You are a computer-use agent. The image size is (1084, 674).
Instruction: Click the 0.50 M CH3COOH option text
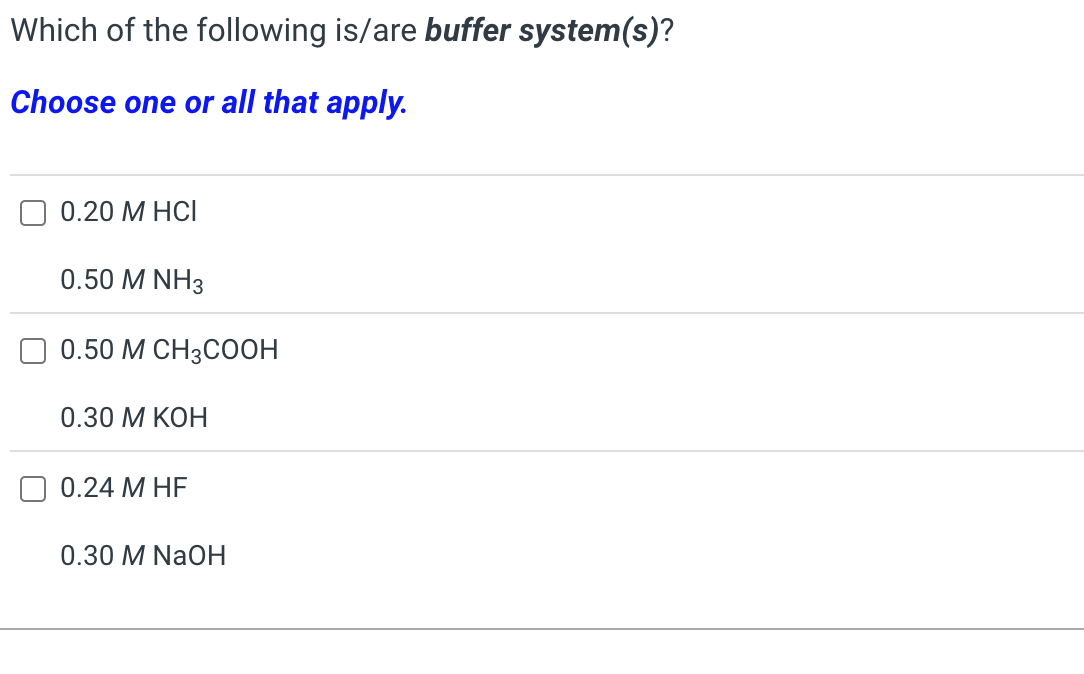(x=169, y=350)
